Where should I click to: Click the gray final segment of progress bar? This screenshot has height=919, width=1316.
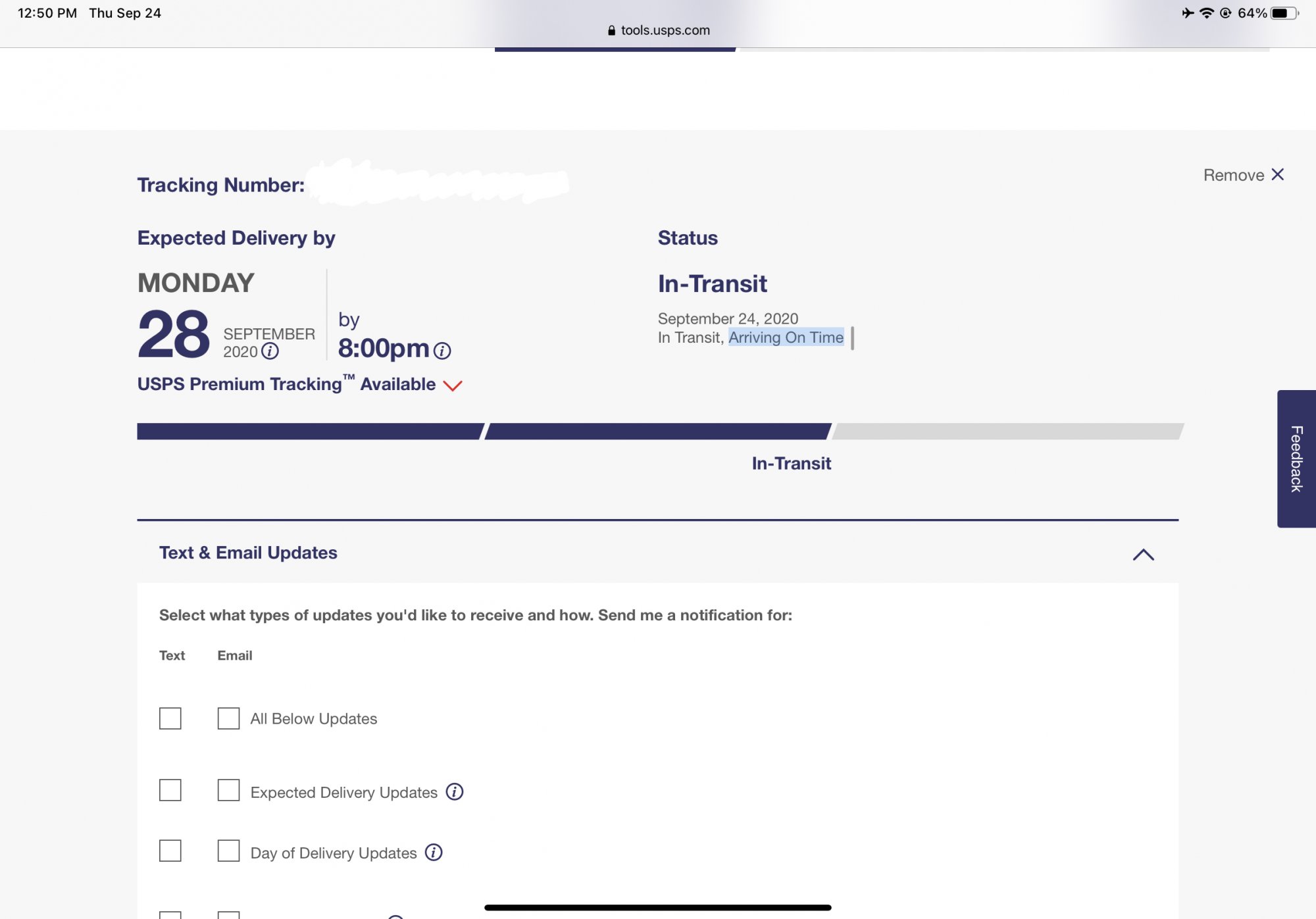[1008, 432]
